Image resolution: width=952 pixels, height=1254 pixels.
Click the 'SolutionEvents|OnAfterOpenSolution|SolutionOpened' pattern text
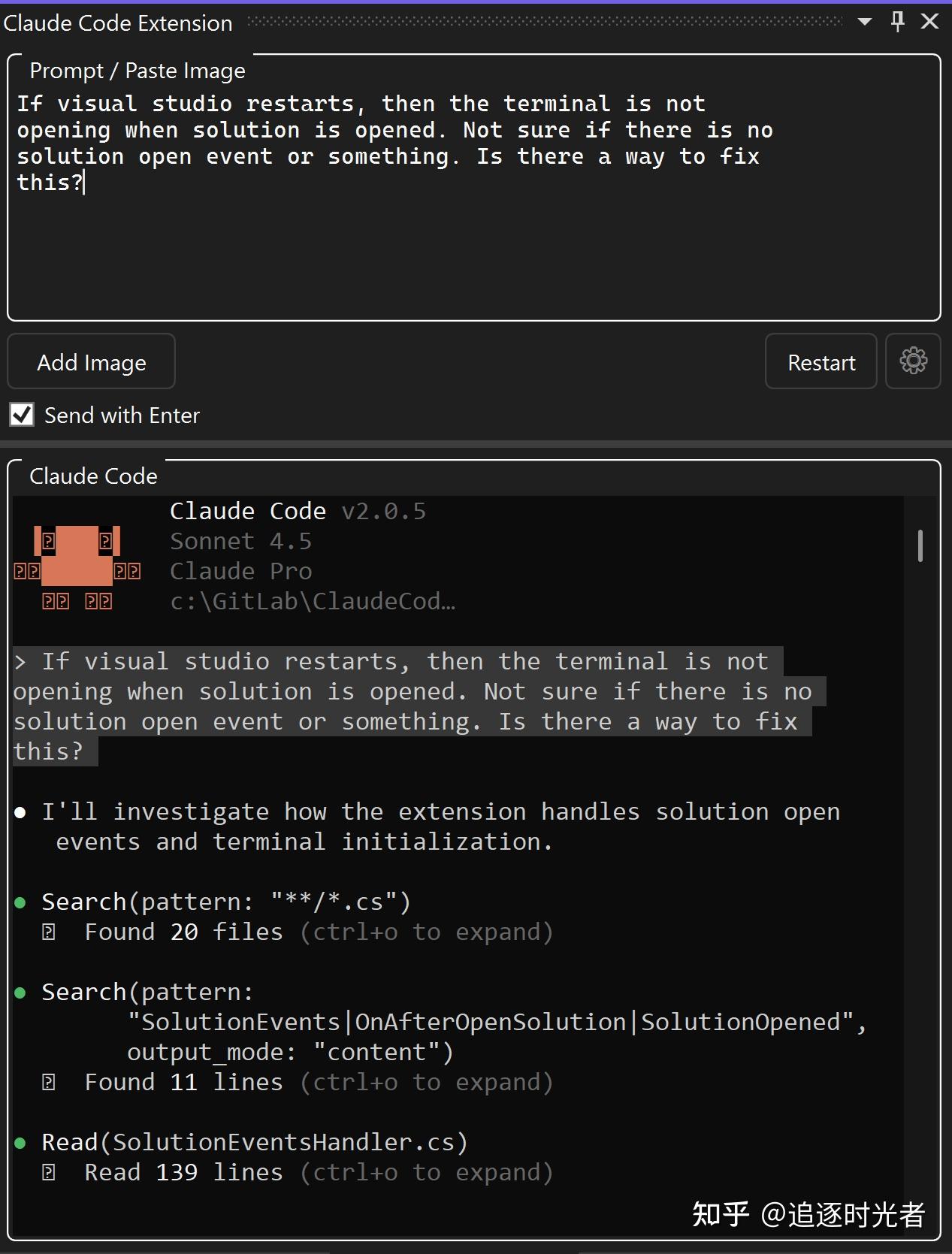point(491,1022)
